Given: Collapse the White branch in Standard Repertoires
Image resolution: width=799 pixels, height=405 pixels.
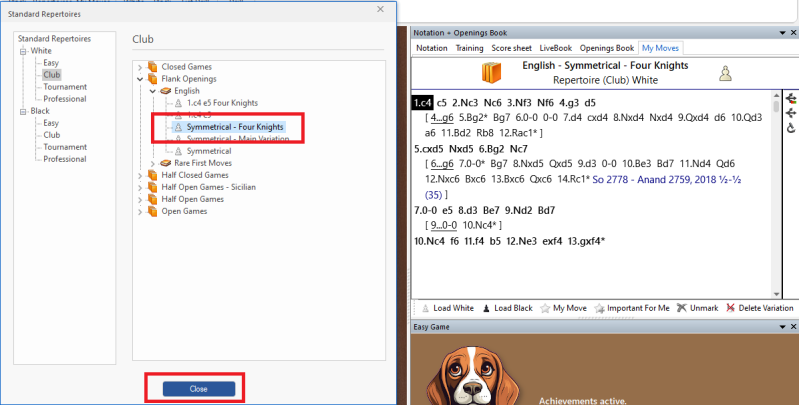Looking at the screenshot, I should (x=23, y=51).
